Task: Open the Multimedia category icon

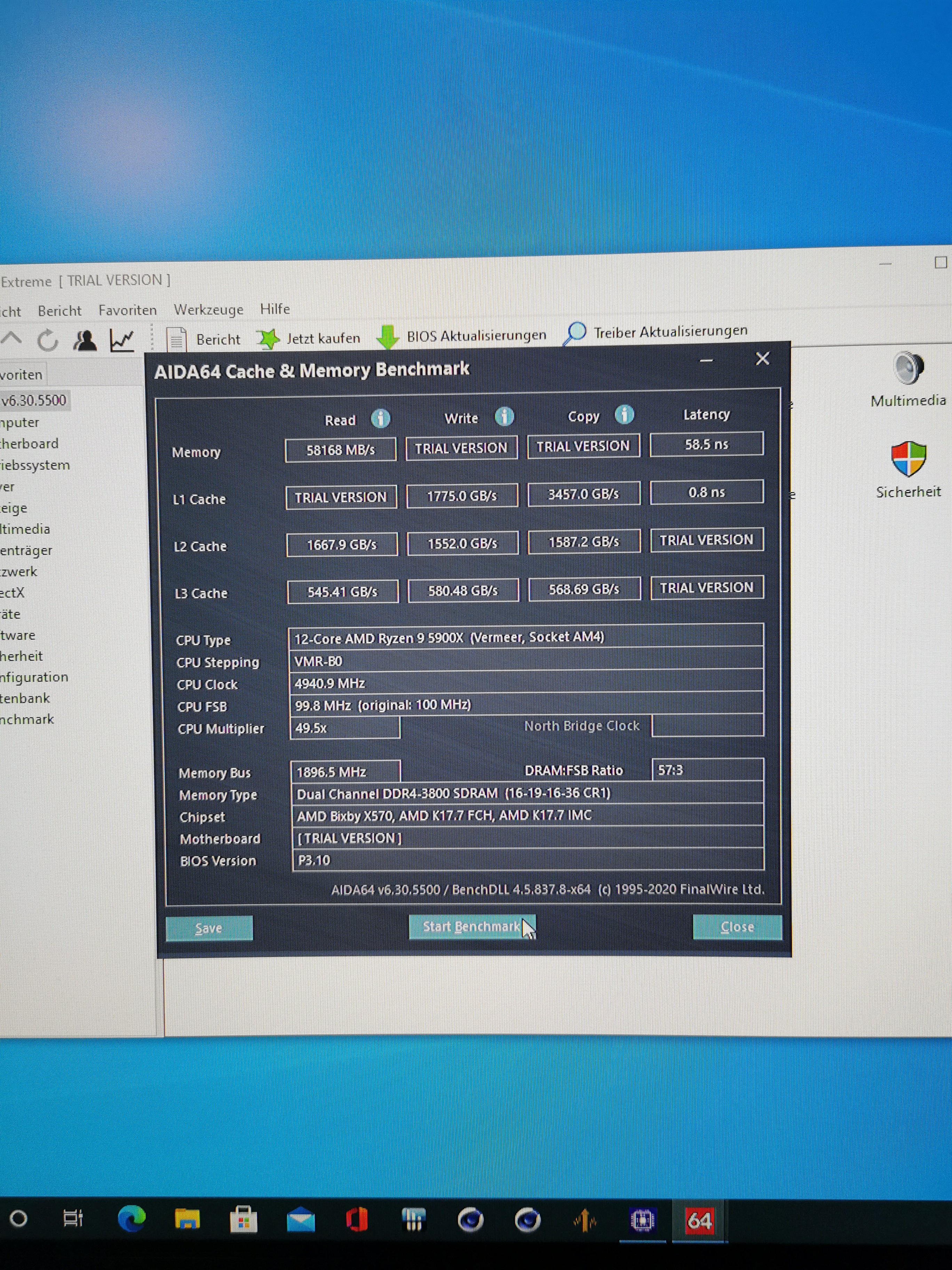Action: 909,369
